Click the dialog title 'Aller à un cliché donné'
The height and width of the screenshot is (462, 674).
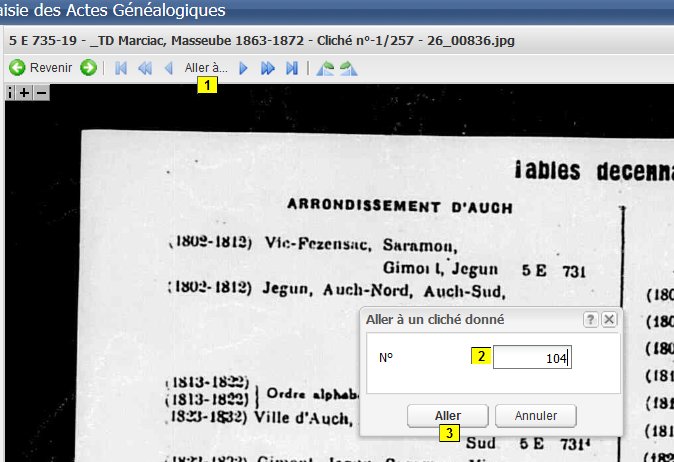435,319
